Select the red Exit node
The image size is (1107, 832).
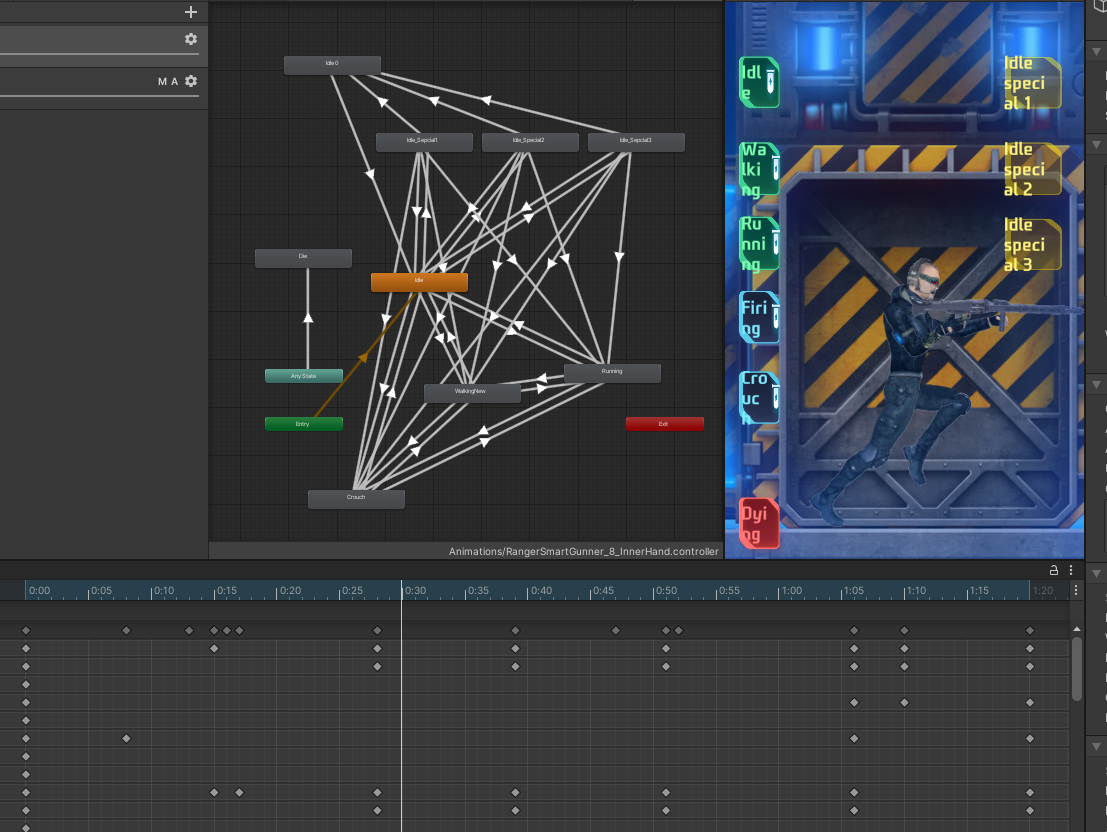(664, 424)
